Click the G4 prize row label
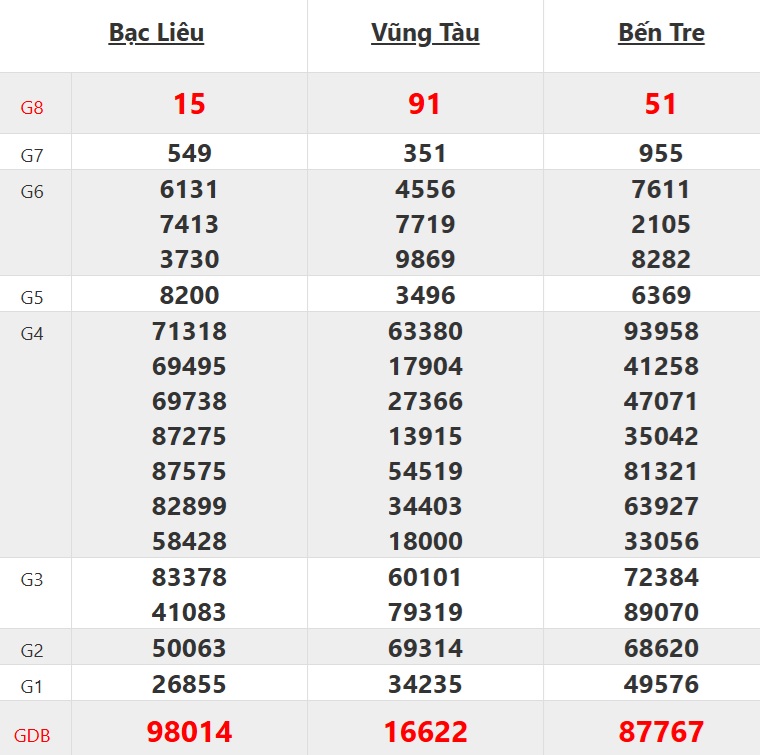The width and height of the screenshot is (760, 755). coord(32,334)
